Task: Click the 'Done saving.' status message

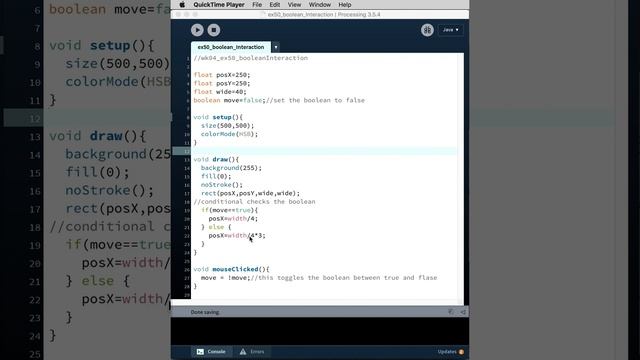Action: (x=205, y=312)
